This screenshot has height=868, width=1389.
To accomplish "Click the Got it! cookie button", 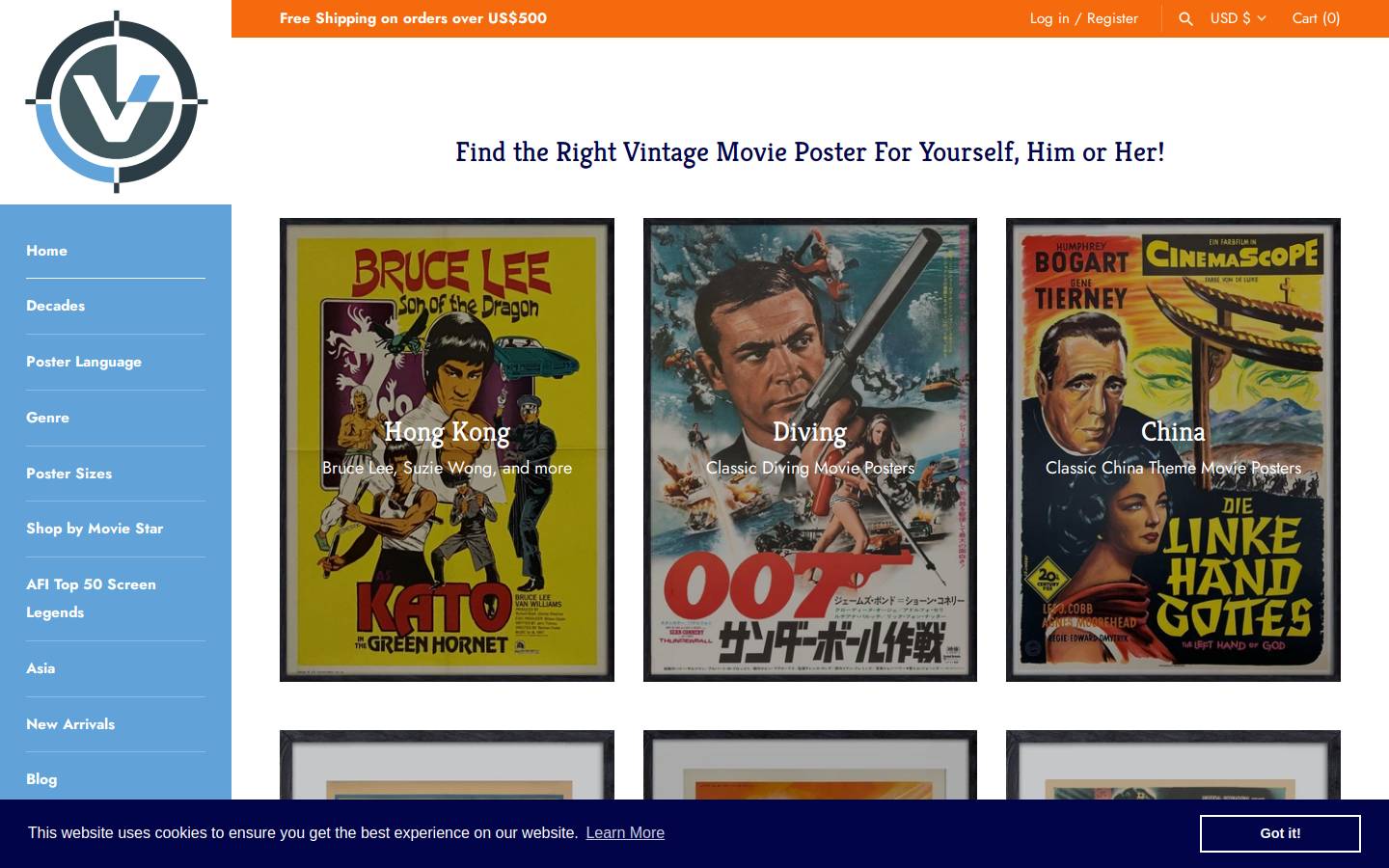I will 1280,833.
